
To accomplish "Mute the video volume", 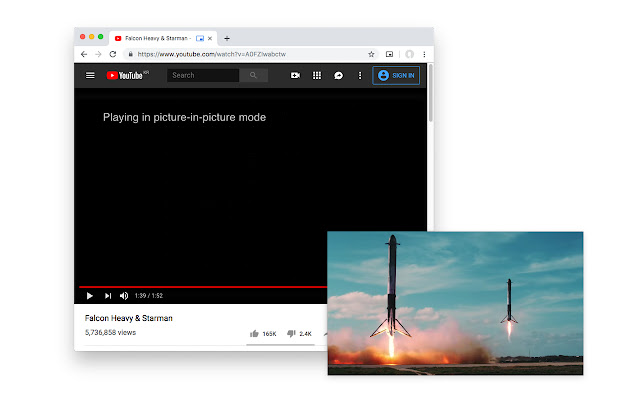I will point(124,296).
